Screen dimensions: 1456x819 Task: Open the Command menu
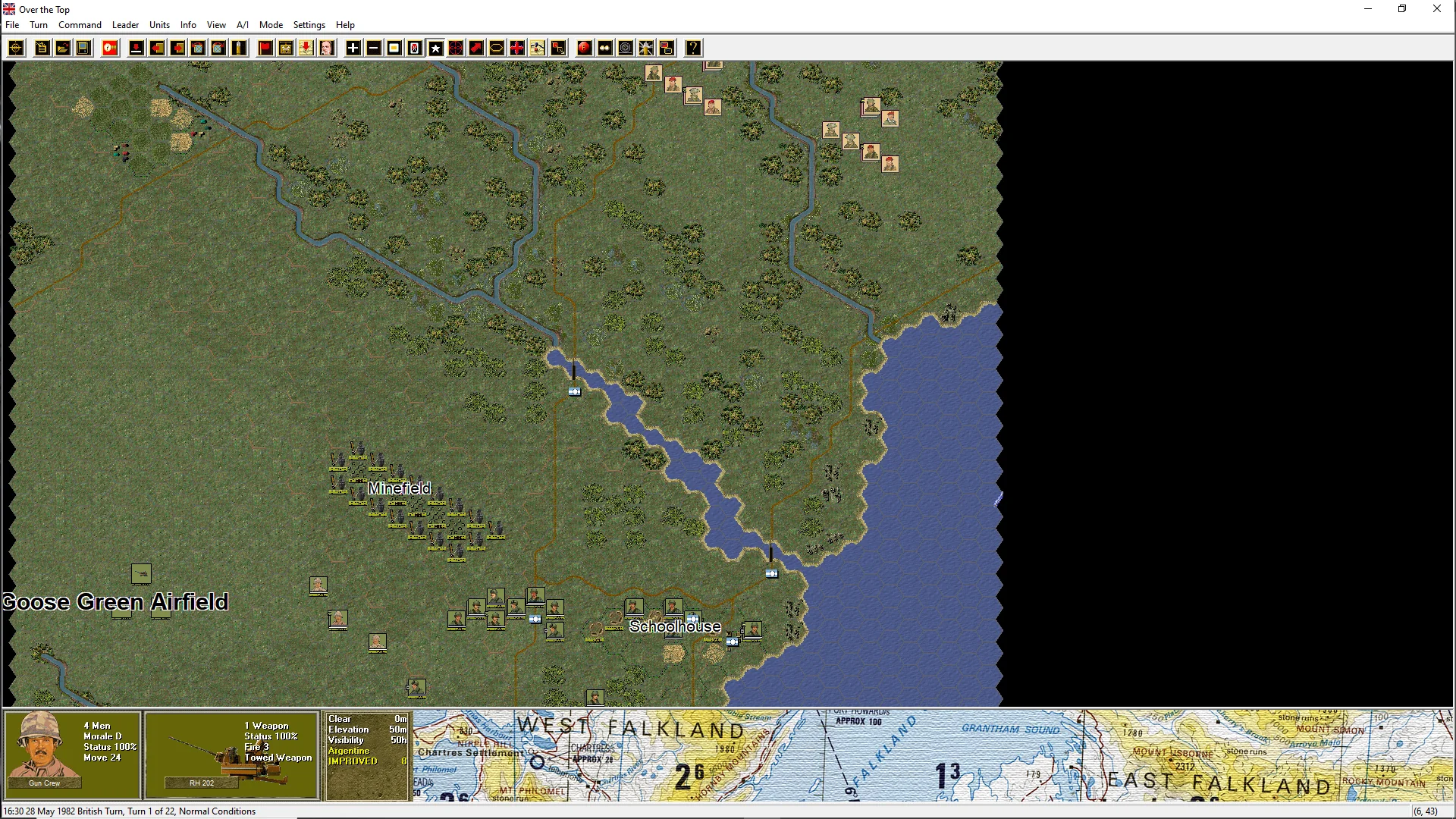point(80,25)
